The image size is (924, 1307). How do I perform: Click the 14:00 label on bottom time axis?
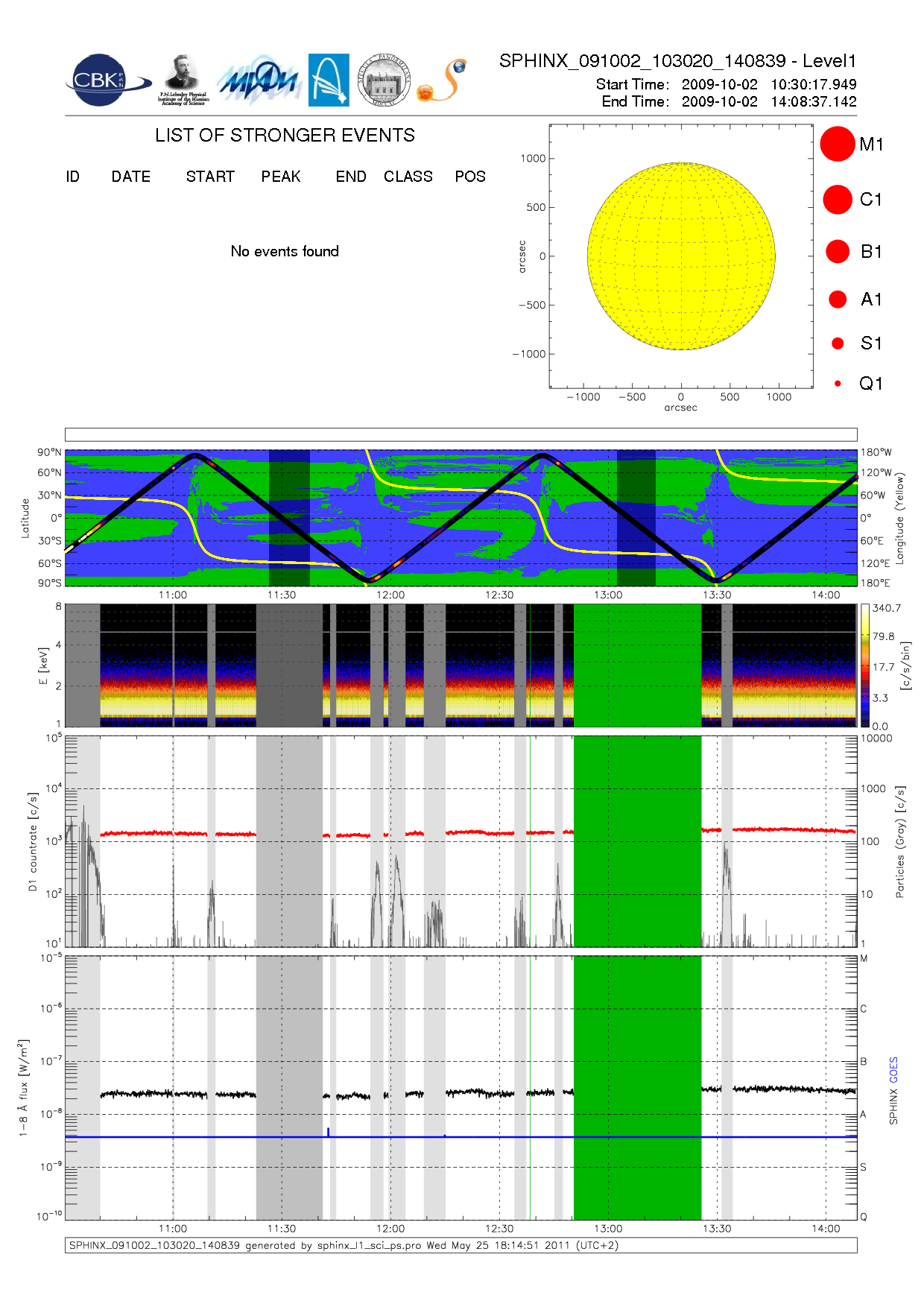pos(826,1229)
